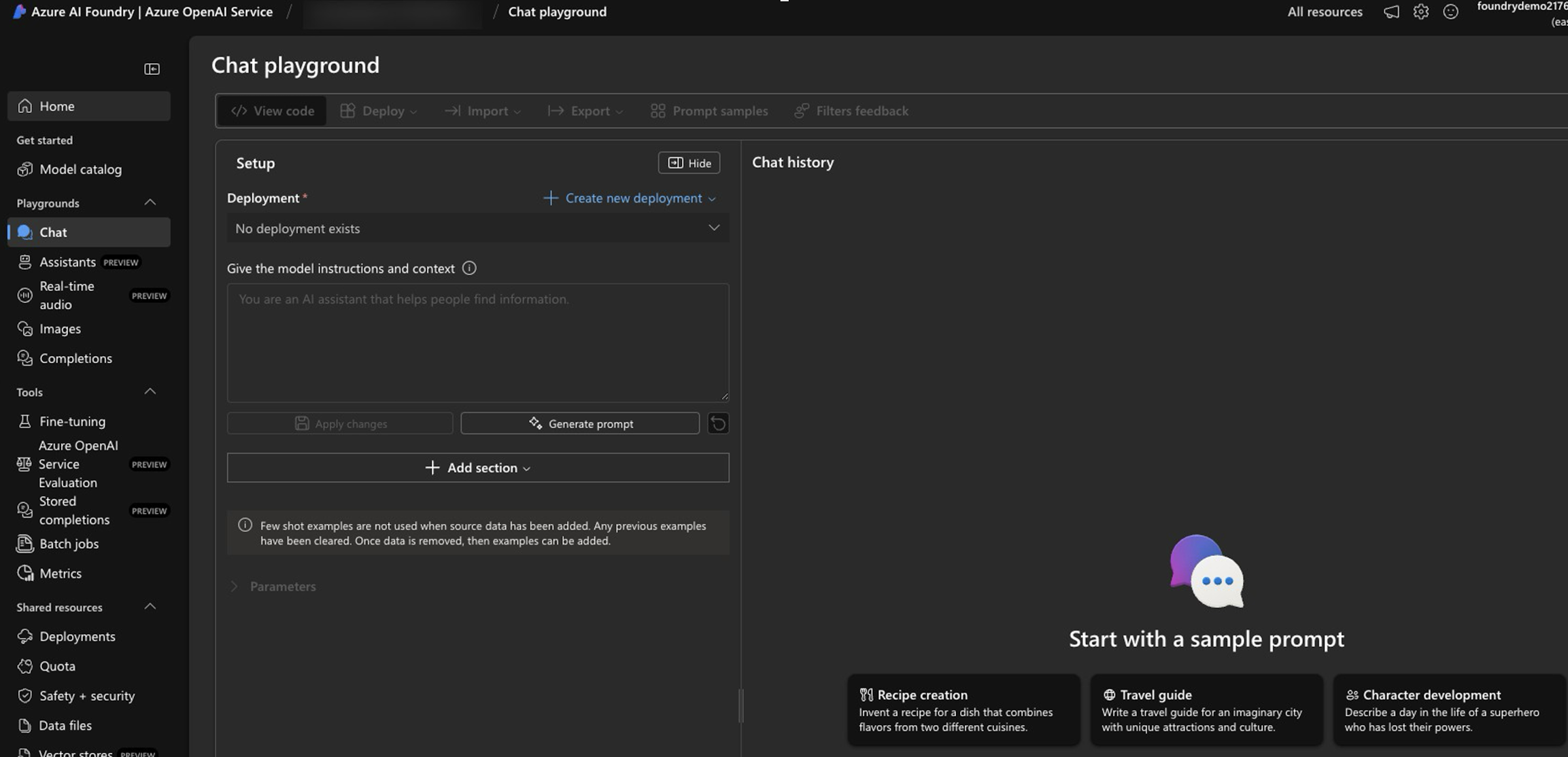Open announcements megaphone icon in header
Image resolution: width=1568 pixels, height=757 pixels.
[1391, 12]
